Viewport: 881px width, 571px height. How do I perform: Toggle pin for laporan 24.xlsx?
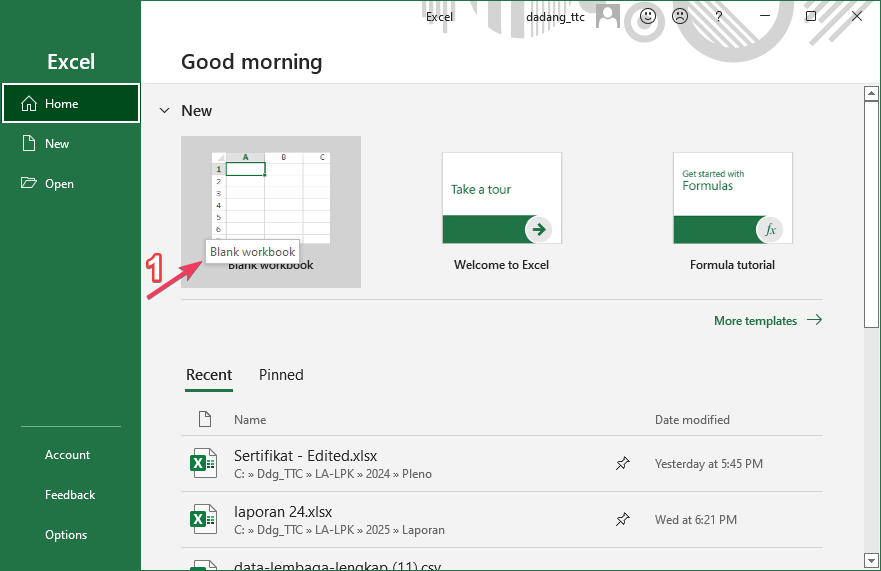(622, 520)
